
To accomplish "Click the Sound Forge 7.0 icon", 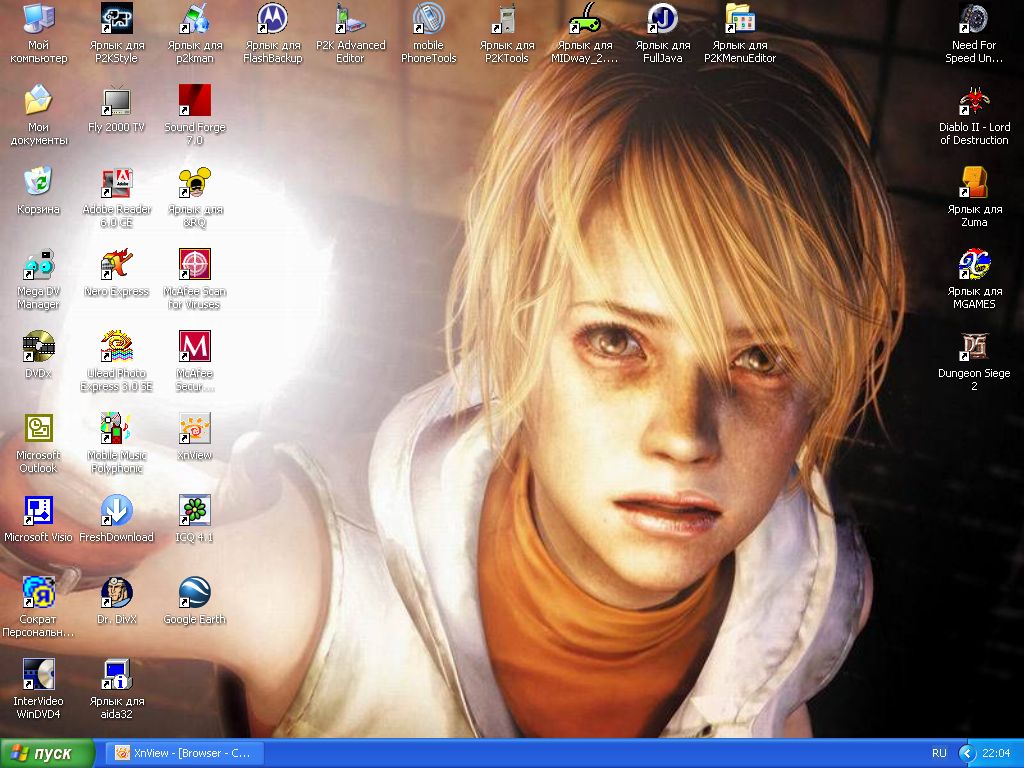I will coord(195,100).
